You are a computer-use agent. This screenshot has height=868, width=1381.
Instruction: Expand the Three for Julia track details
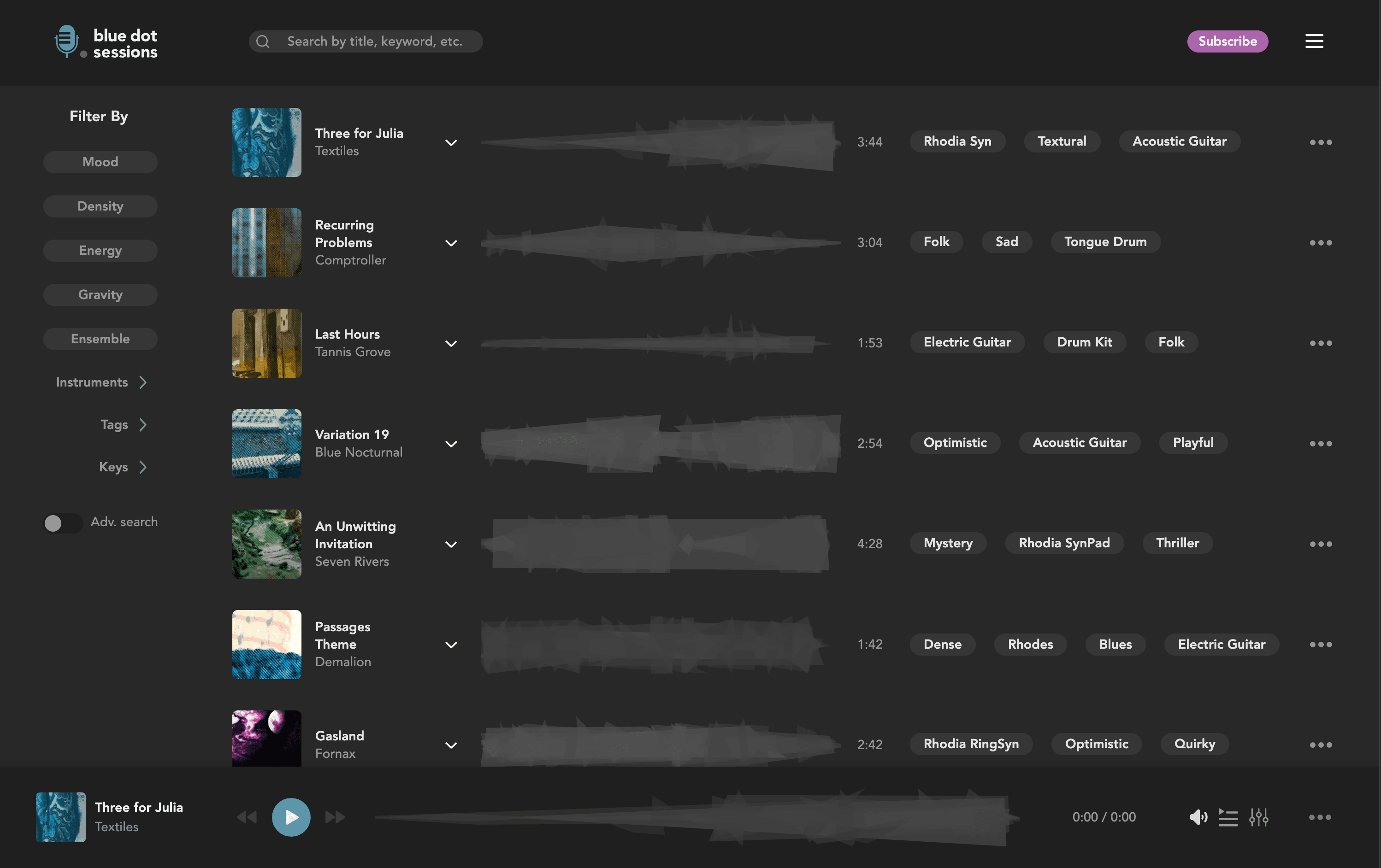451,142
